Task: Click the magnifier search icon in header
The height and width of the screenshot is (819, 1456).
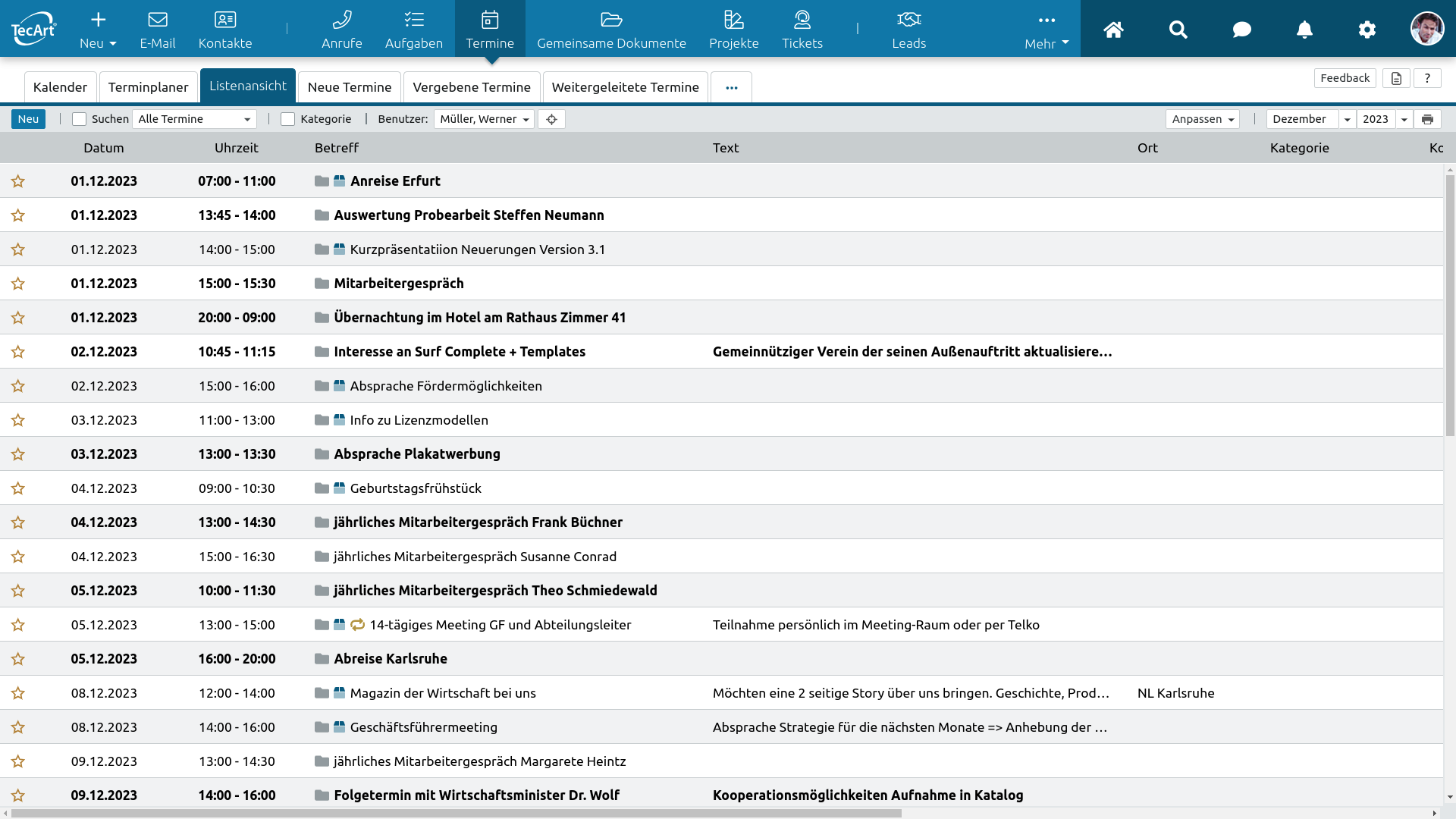Action: (1178, 30)
